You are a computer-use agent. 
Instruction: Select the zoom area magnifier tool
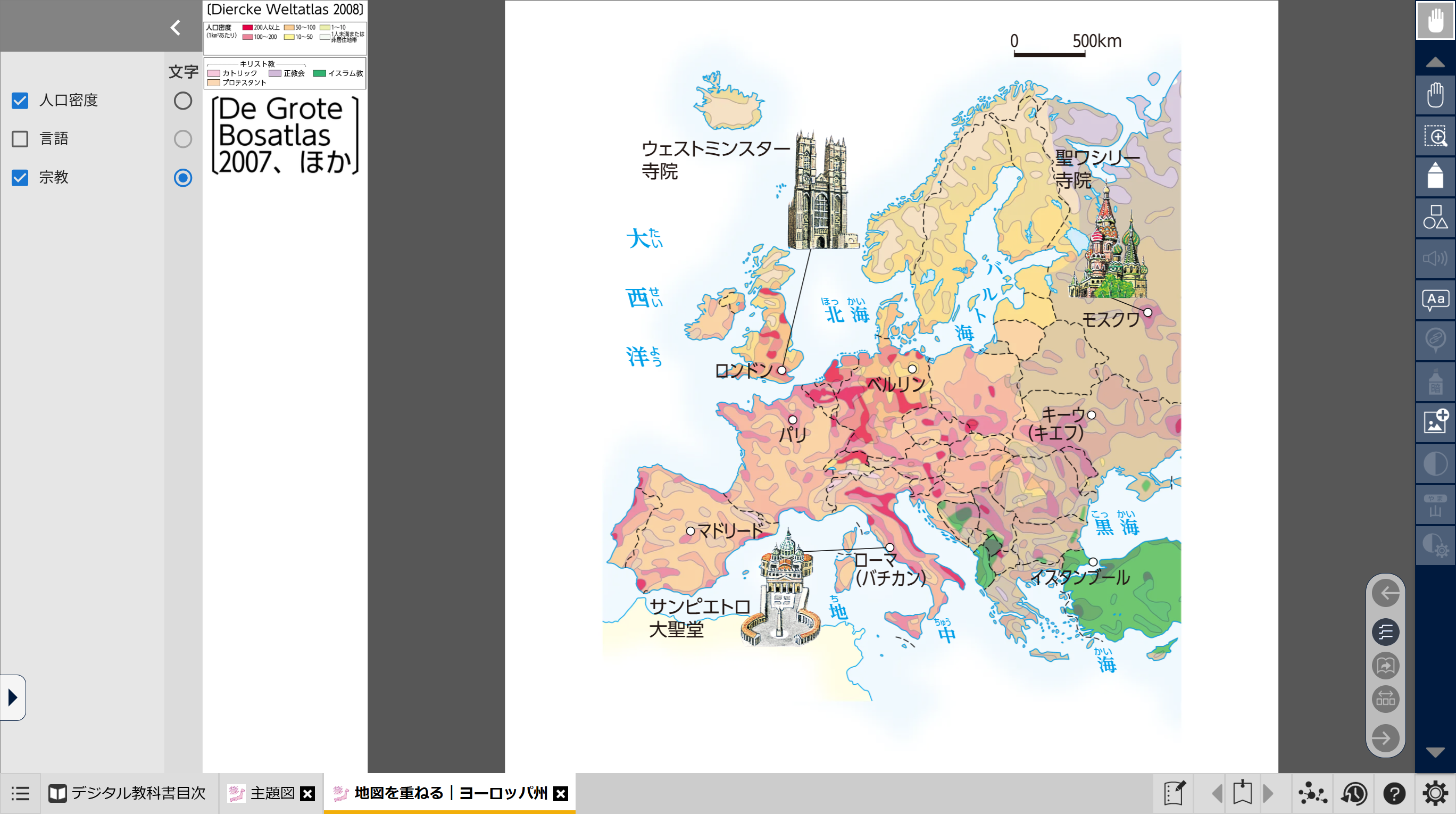1435,136
